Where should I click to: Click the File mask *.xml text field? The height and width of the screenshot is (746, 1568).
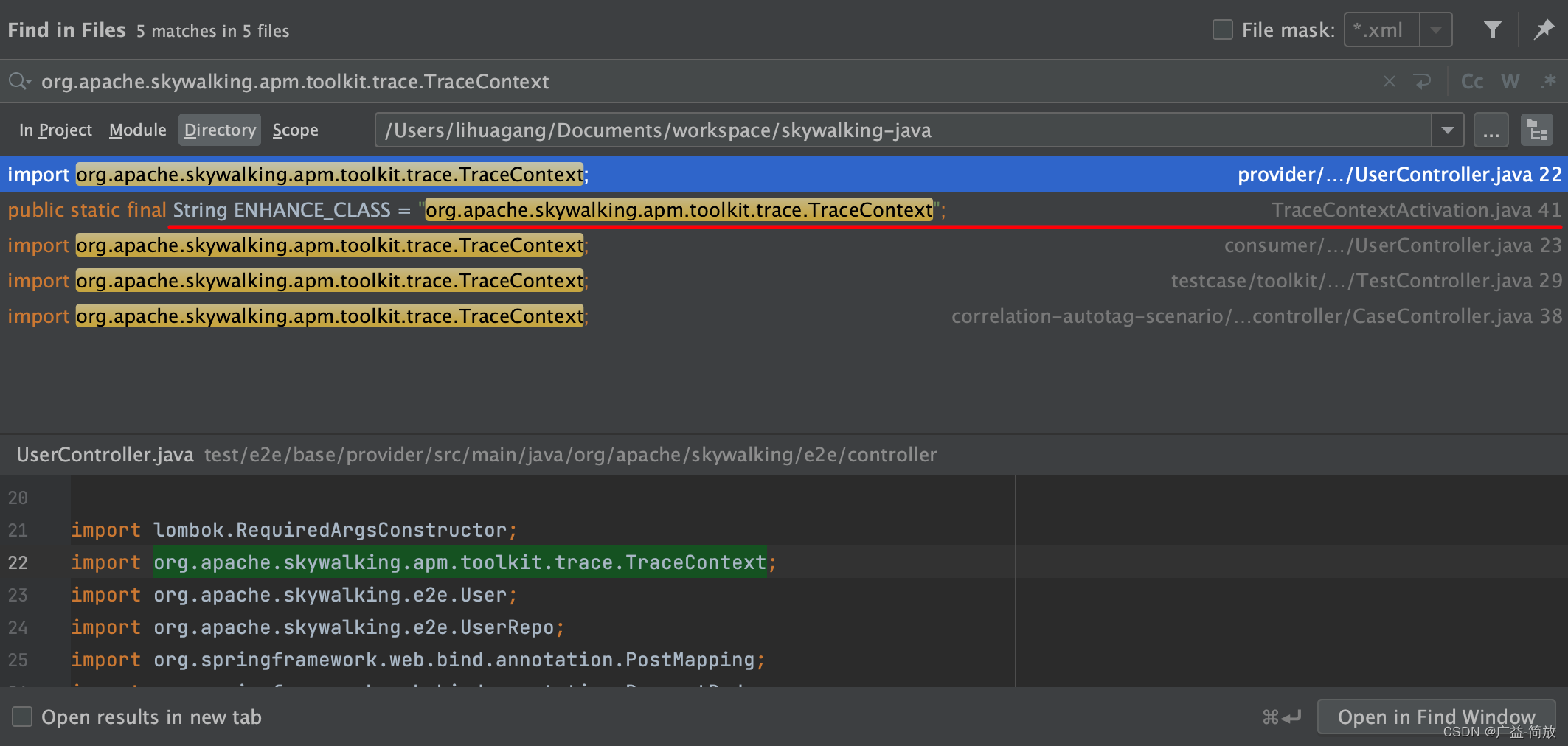click(1382, 30)
